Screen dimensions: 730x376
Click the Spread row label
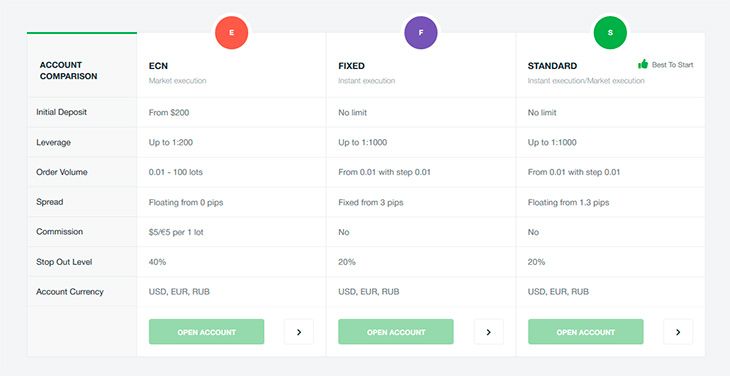point(49,202)
